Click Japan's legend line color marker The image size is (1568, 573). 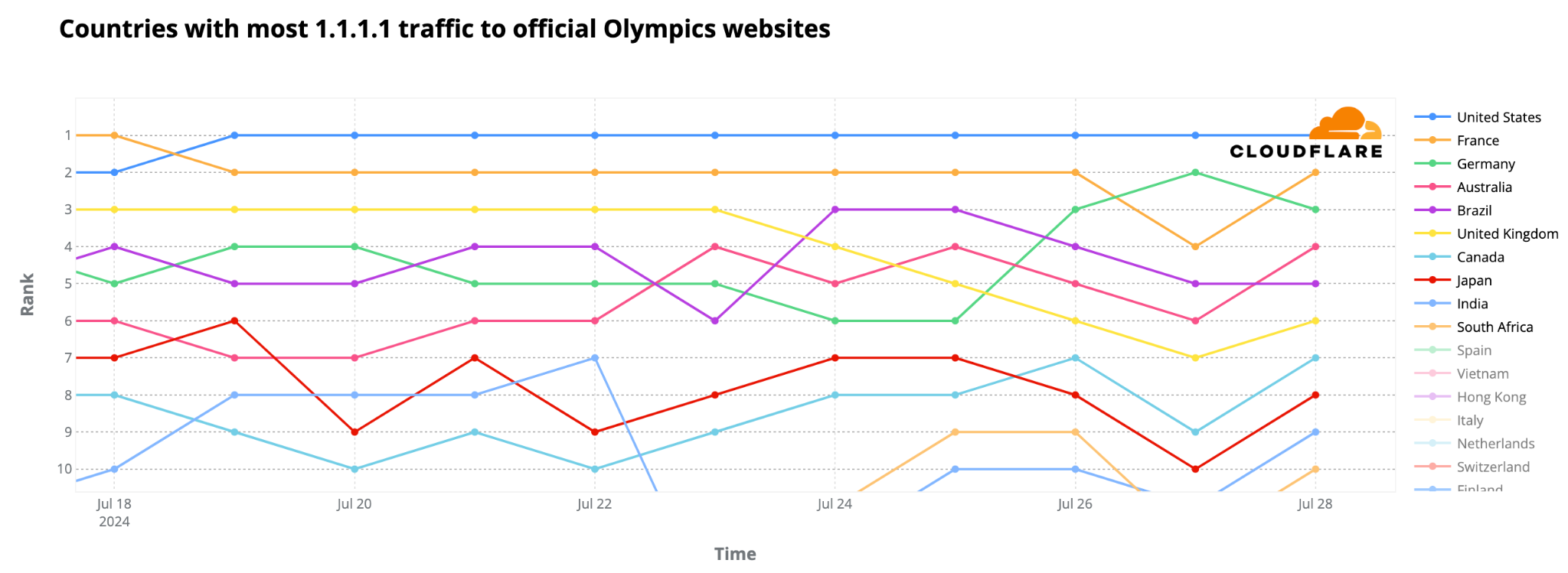(x=1432, y=281)
